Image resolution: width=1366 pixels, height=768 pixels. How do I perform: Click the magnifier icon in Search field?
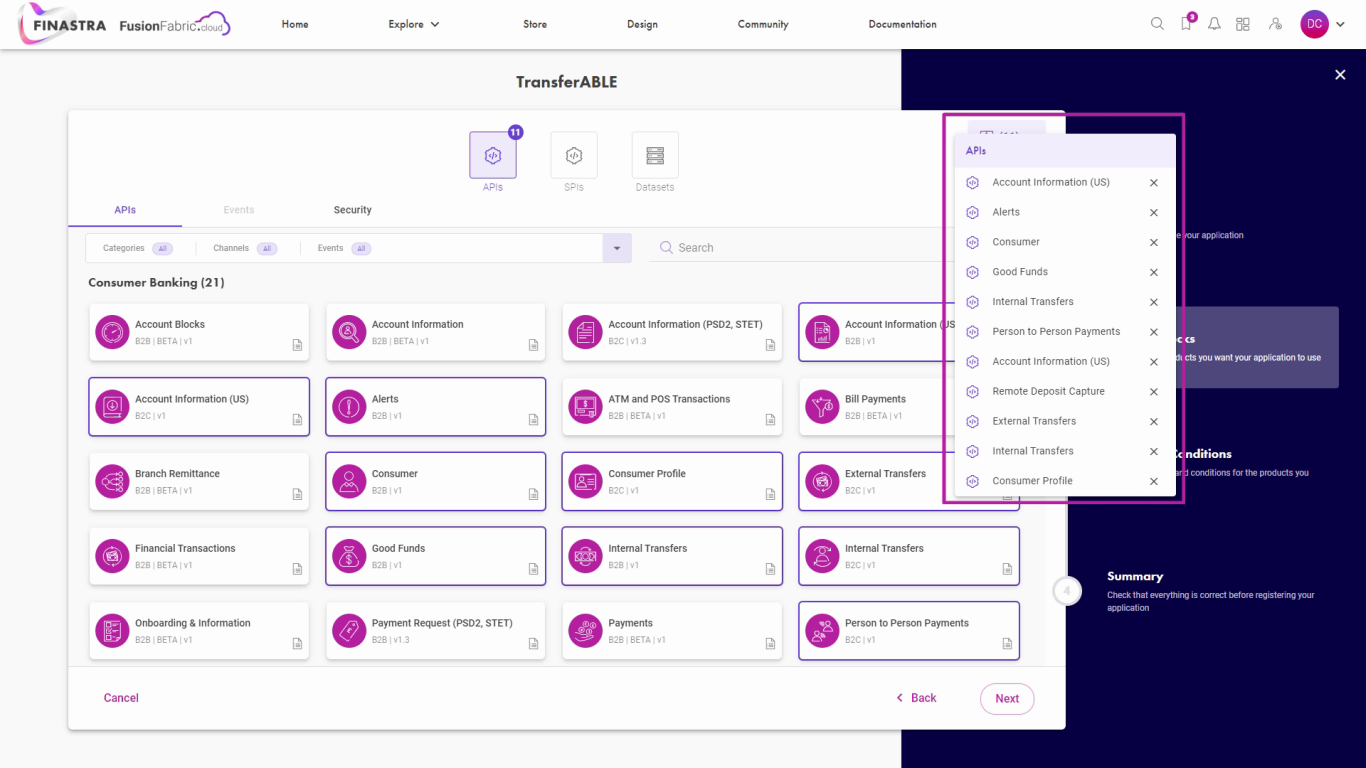[666, 247]
